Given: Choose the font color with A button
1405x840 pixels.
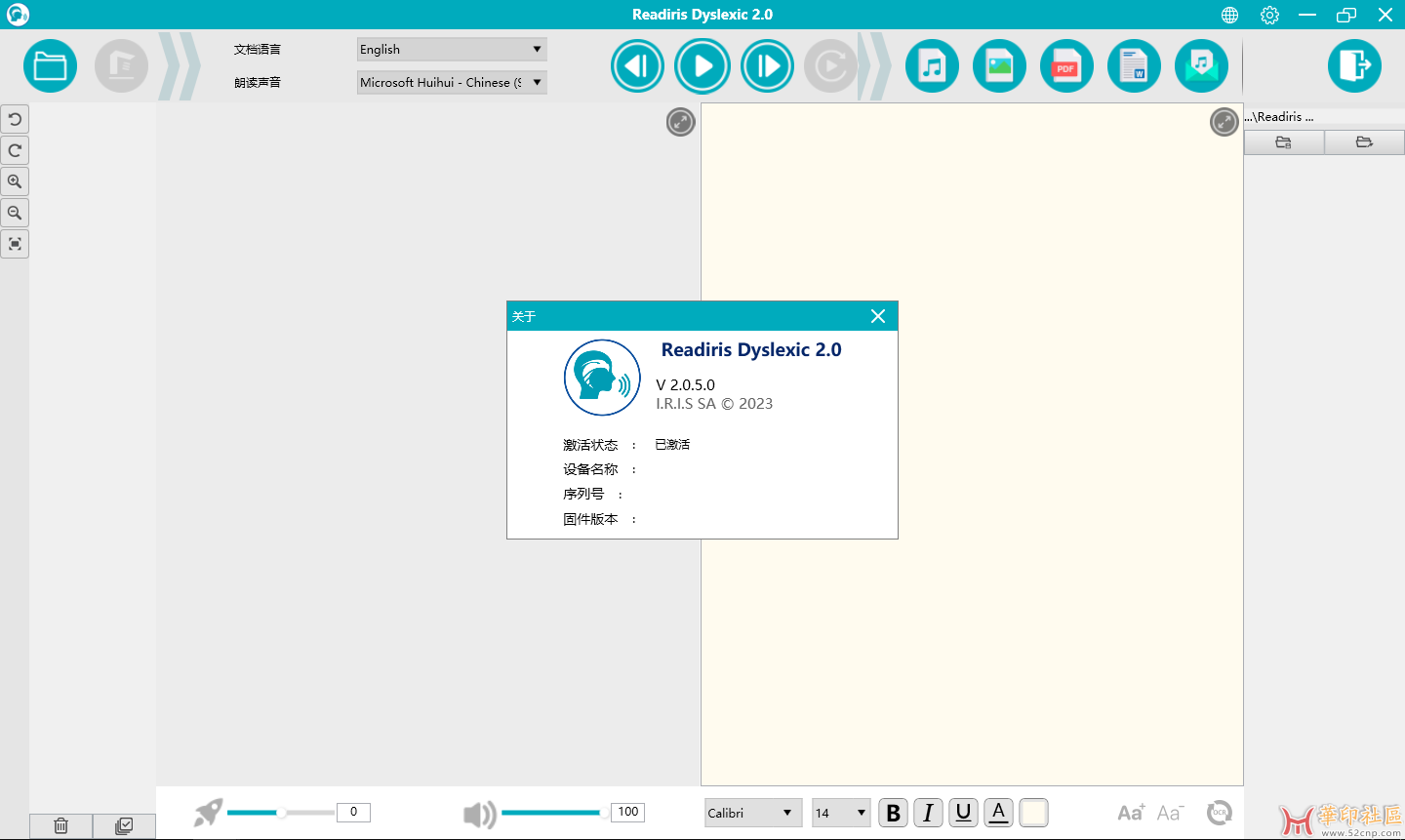Looking at the screenshot, I should [x=998, y=813].
